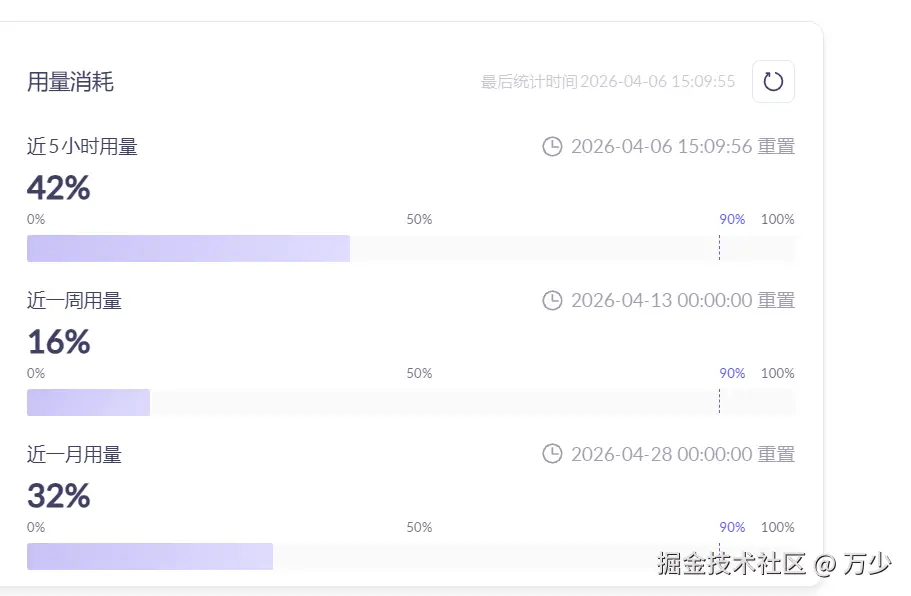Click the 32% monthly usage value
Image resolution: width=911 pixels, height=596 pixels.
click(x=58, y=496)
